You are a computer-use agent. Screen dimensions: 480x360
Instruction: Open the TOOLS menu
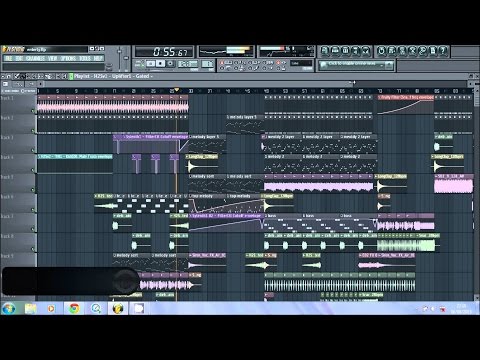(85, 58)
